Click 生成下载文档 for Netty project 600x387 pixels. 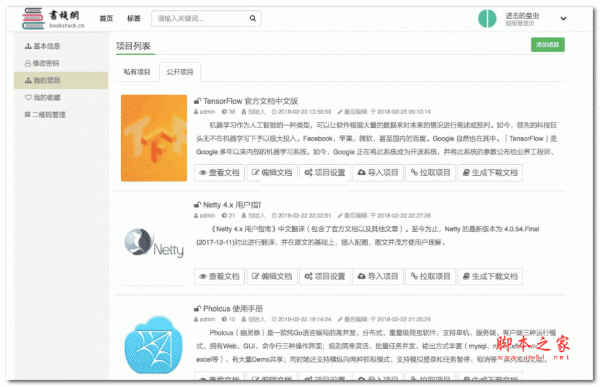pos(490,276)
